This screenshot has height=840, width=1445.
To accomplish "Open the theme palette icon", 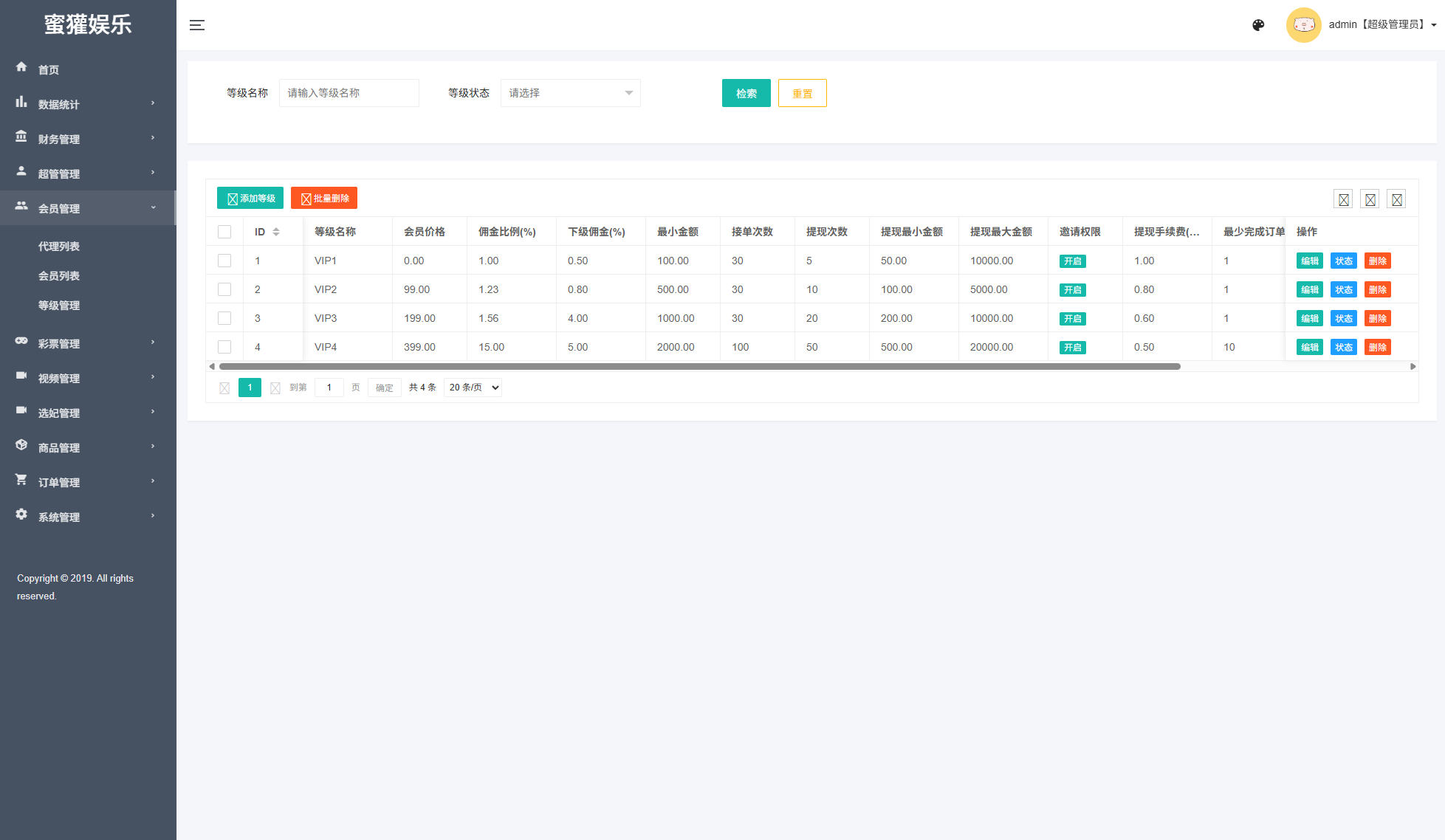I will 1258,25.
